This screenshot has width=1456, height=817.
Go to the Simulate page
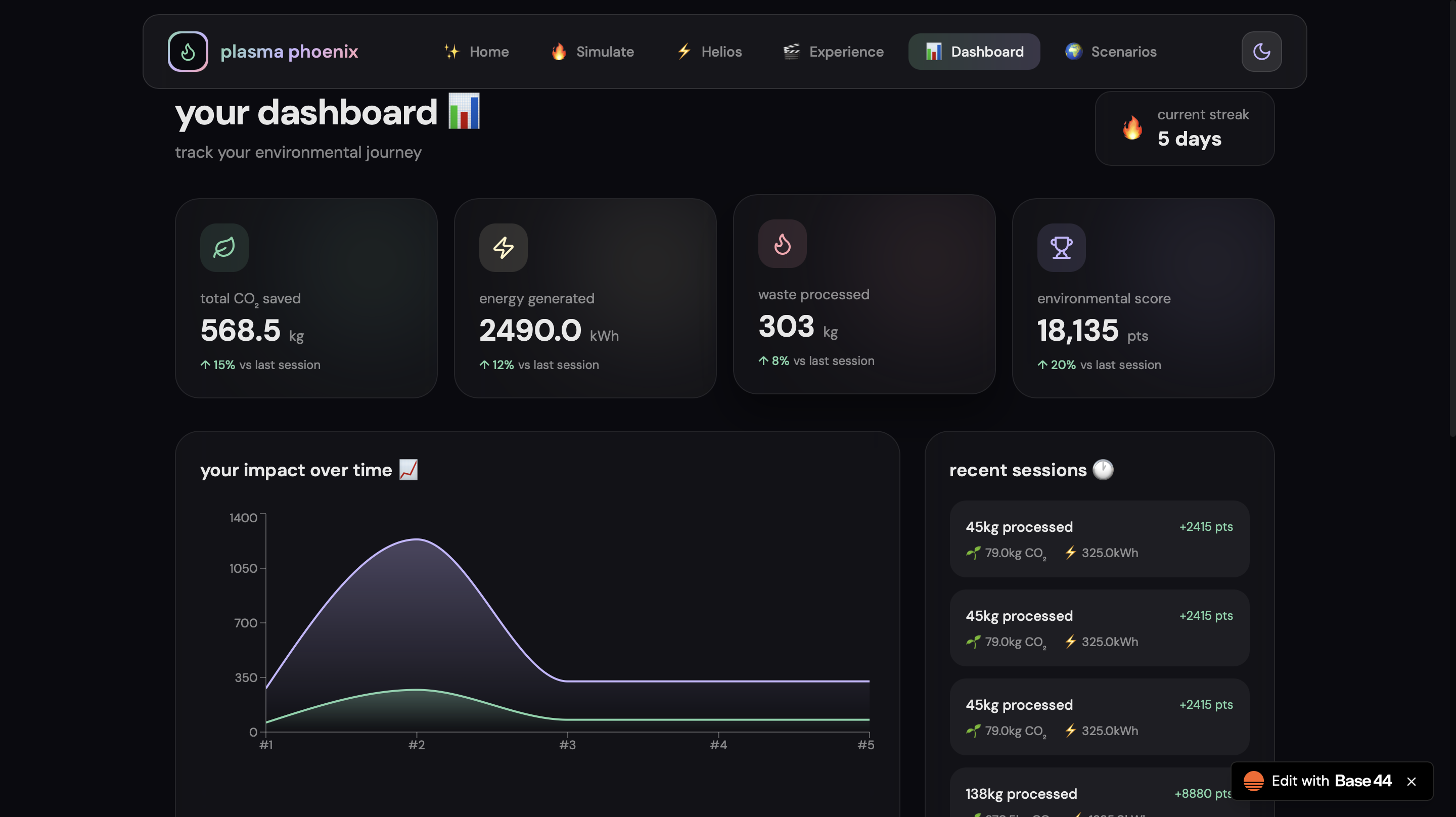pyautogui.click(x=593, y=52)
